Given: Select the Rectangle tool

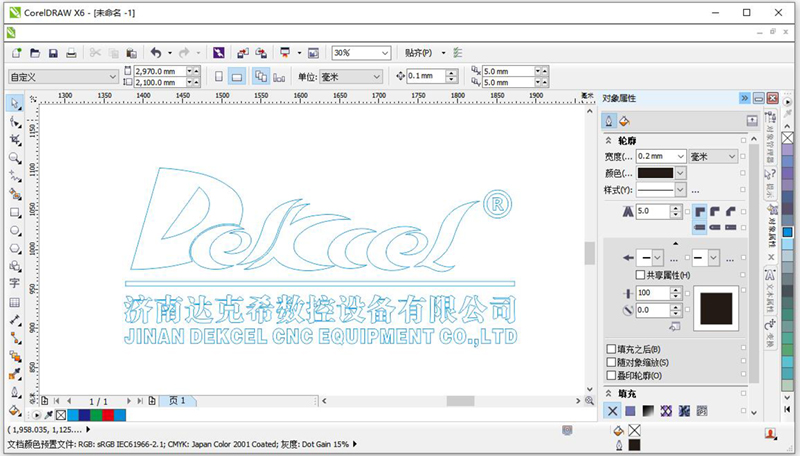Looking at the screenshot, I should (x=15, y=213).
